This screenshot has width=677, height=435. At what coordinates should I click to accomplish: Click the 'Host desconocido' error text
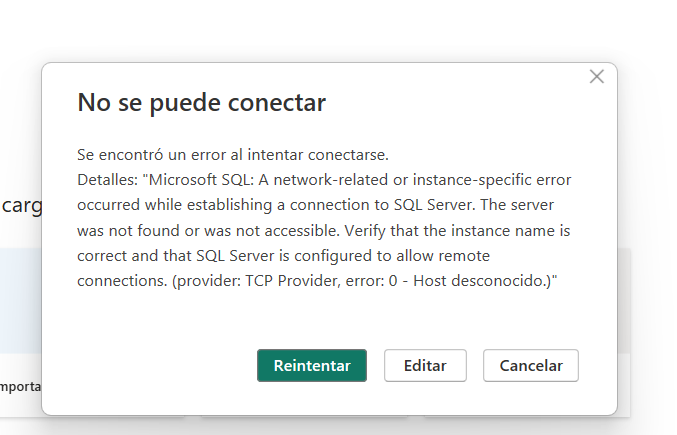[489, 281]
